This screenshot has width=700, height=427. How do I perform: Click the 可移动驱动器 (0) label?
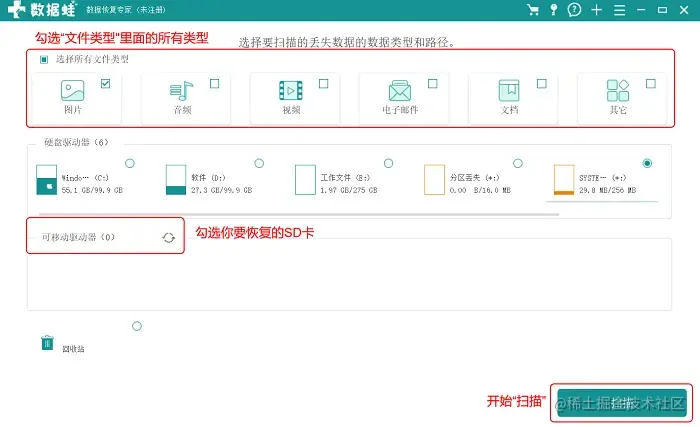78,237
